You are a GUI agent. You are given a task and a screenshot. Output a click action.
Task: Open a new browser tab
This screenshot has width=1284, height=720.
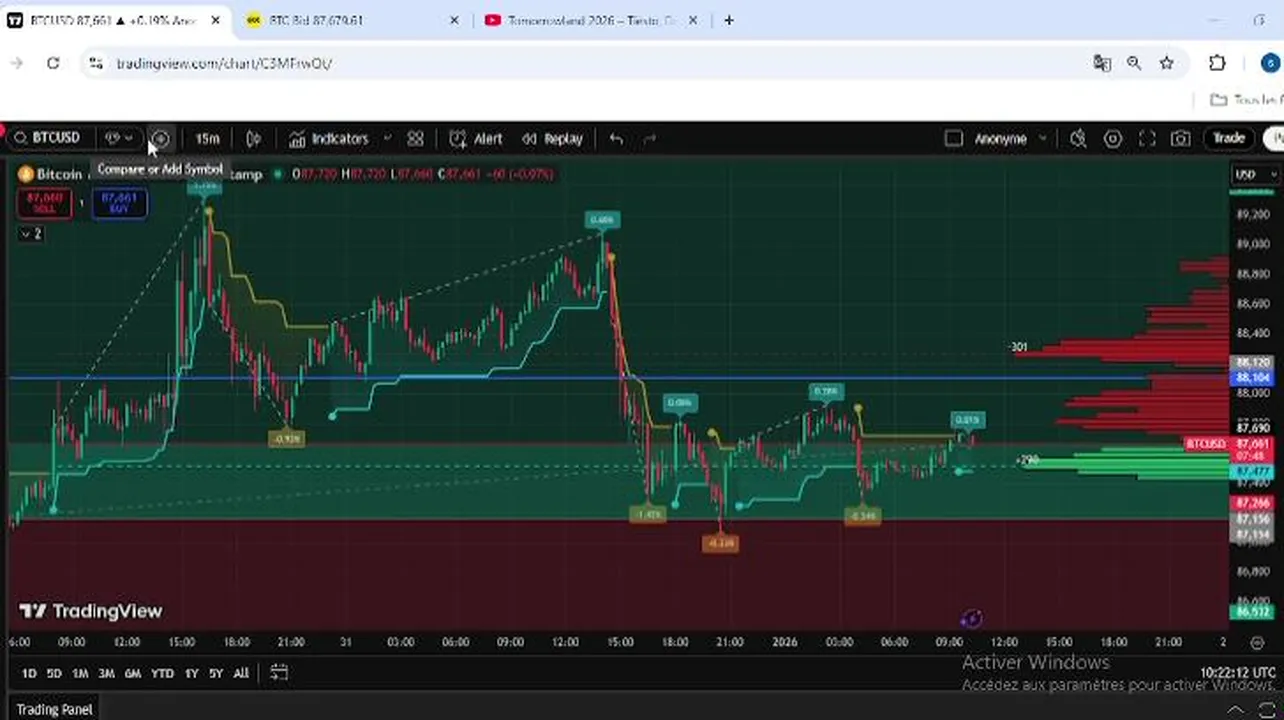click(729, 20)
